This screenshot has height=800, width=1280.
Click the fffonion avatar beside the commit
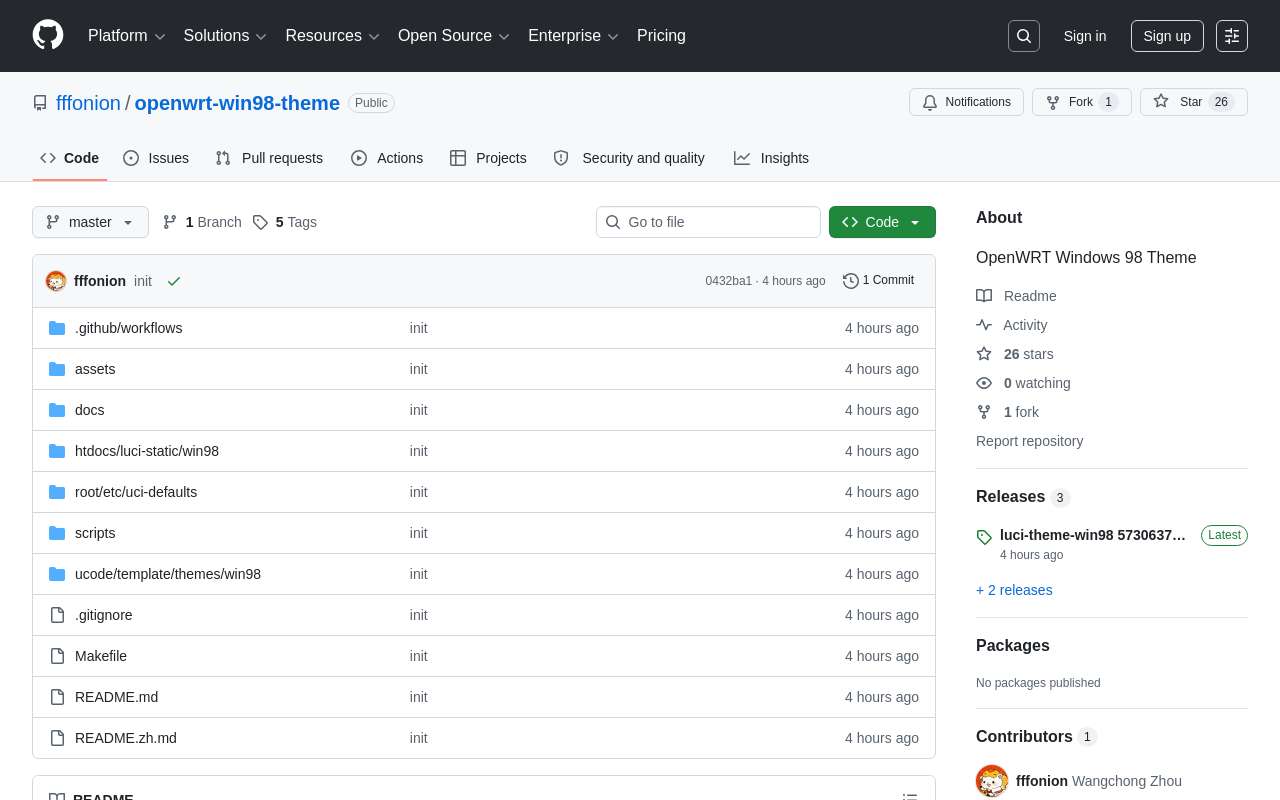tap(56, 281)
